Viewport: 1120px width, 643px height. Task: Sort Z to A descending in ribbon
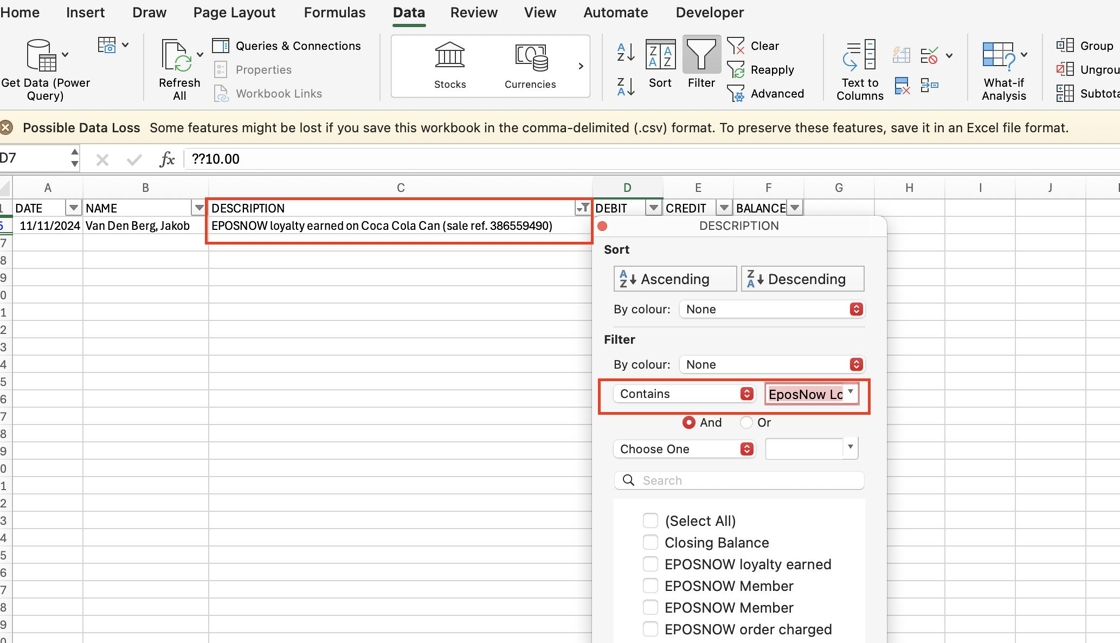click(626, 86)
